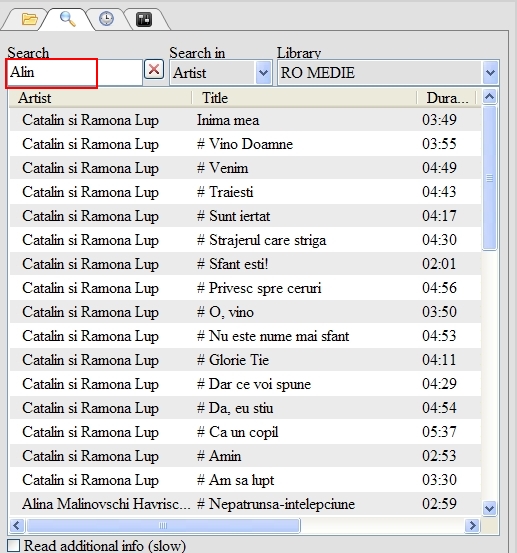Click horizontal scrollbar right arrow
Screen dimensions: 517x553
(x=472, y=525)
